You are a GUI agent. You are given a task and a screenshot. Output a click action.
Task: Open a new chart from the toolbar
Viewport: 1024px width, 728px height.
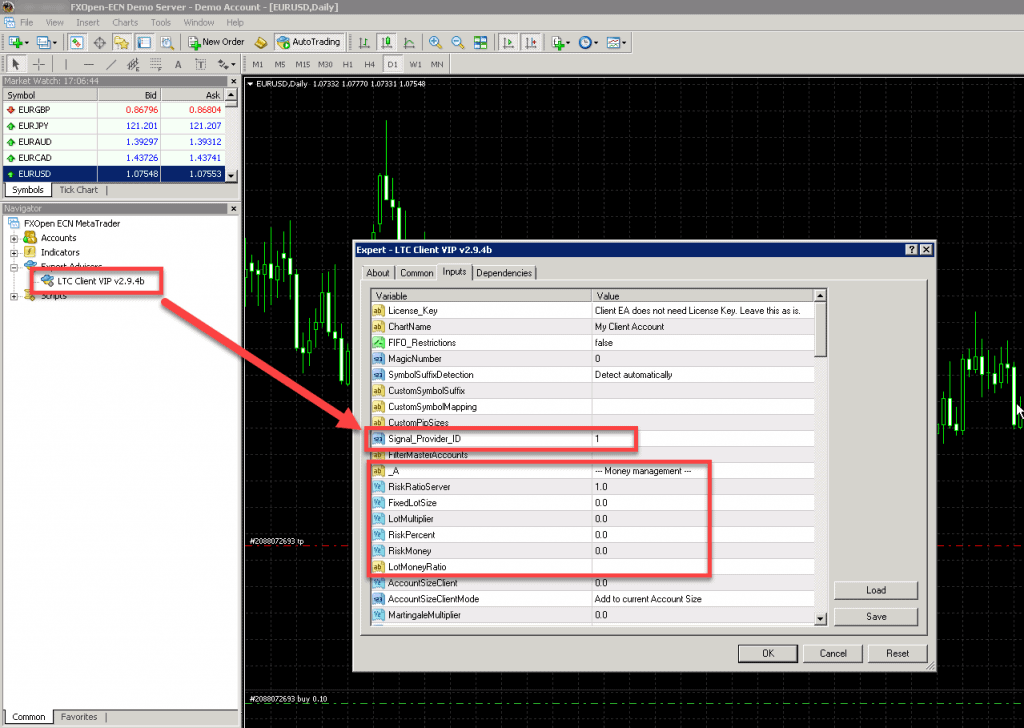click(x=16, y=42)
